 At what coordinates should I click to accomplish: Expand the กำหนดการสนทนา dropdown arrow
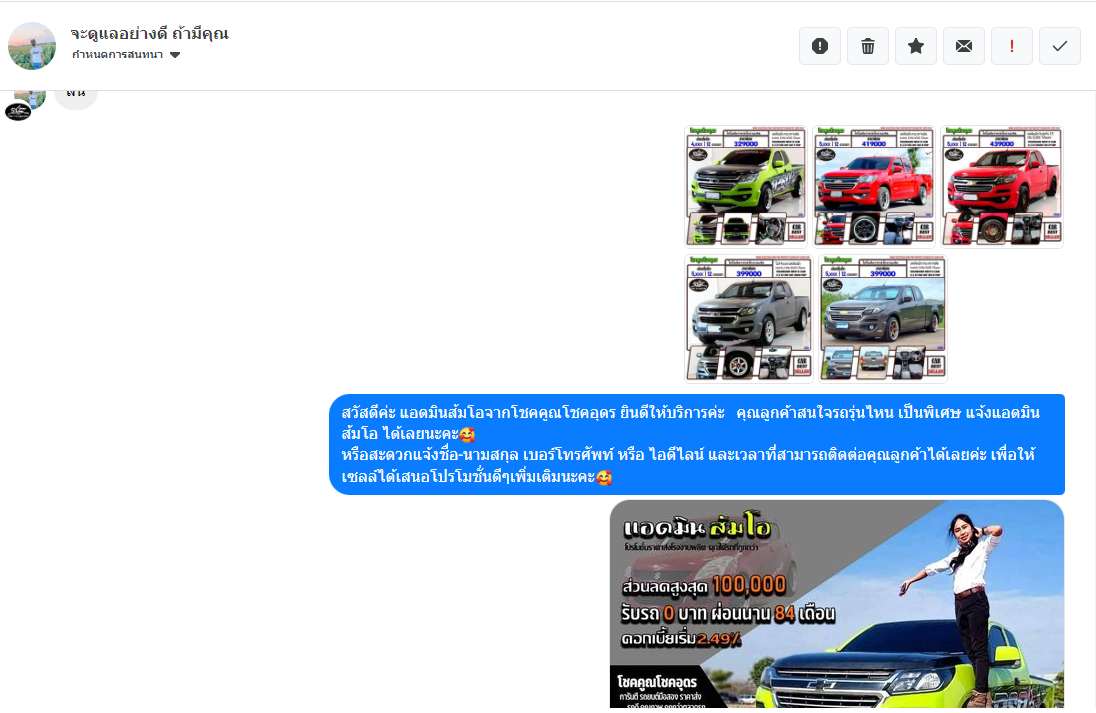175,55
